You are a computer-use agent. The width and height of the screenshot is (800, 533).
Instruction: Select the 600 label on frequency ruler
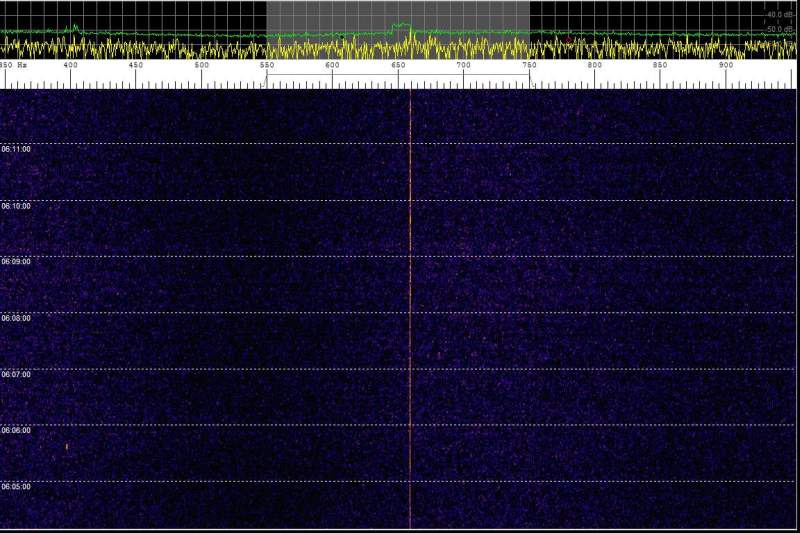point(332,65)
